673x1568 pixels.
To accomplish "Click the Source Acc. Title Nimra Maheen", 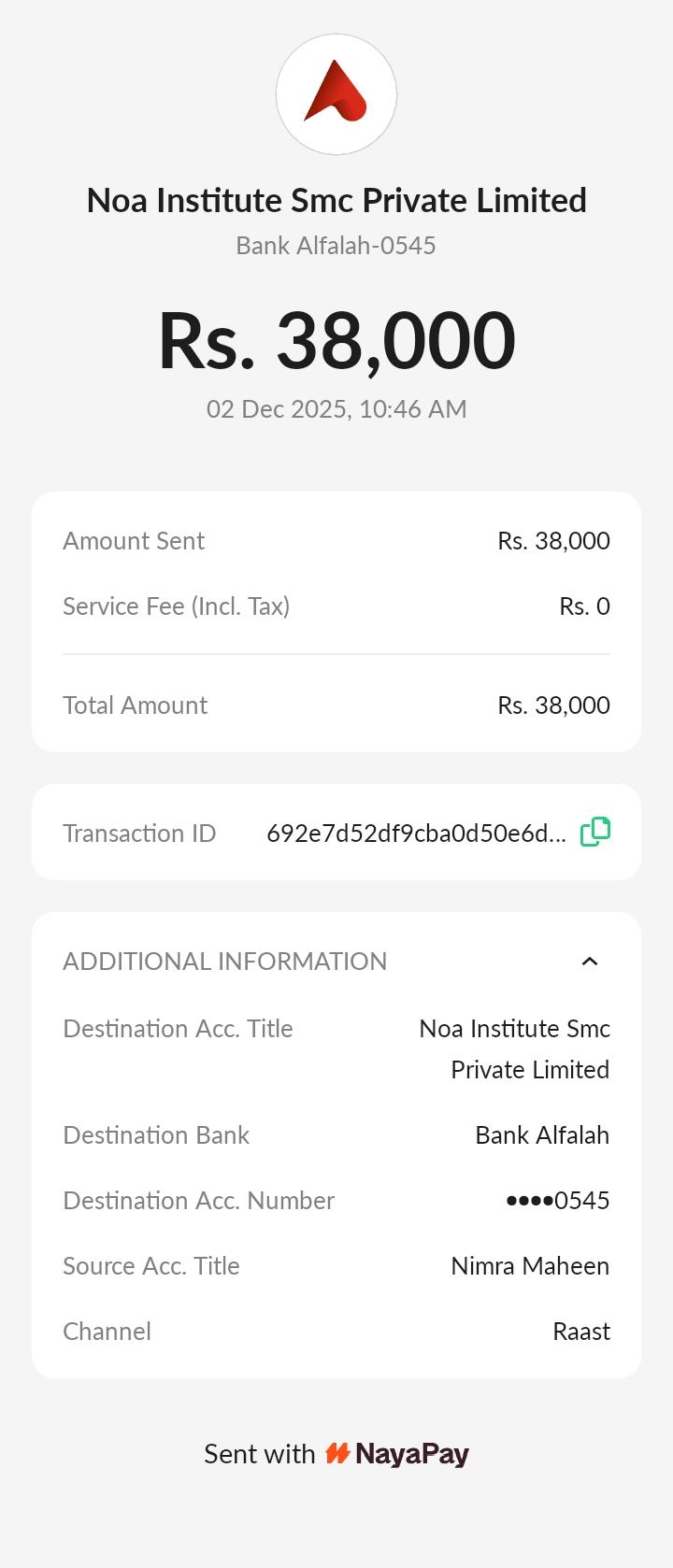I will point(530,1266).
